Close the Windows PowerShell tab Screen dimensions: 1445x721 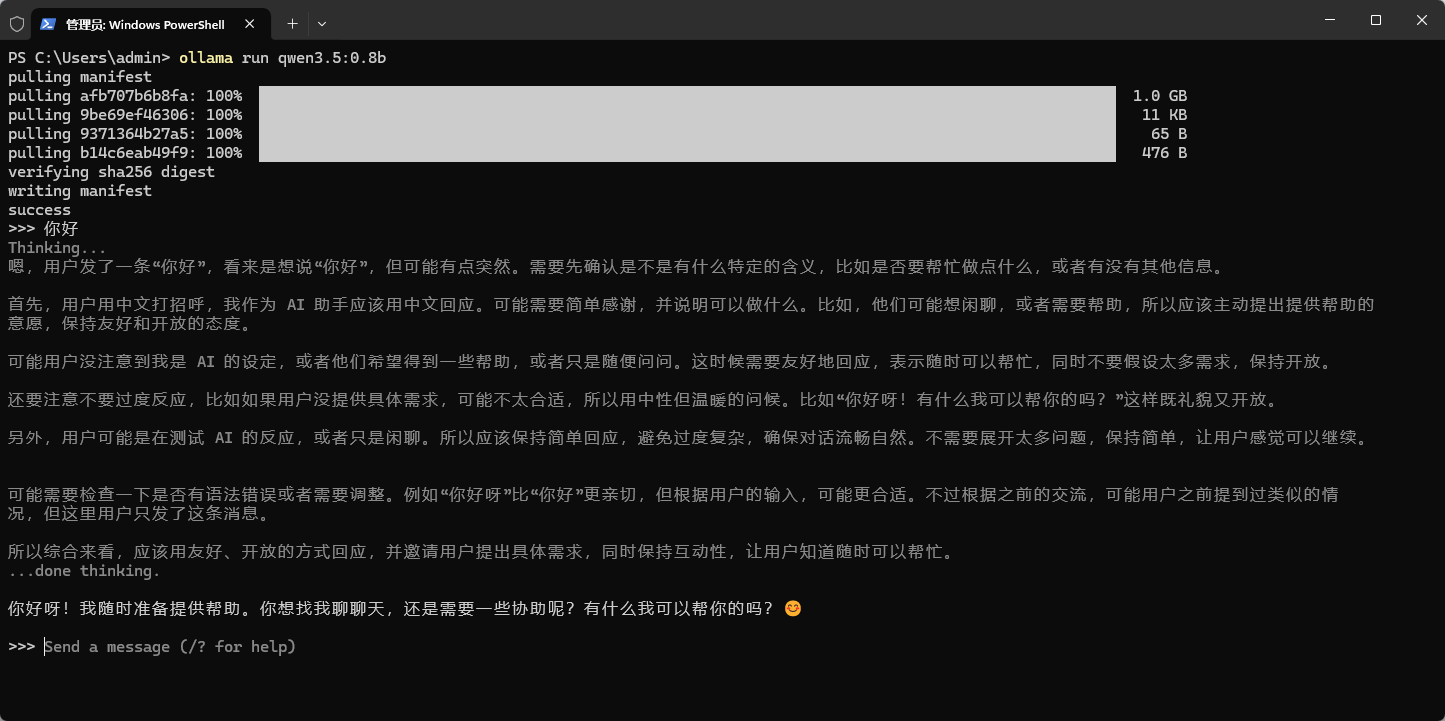pos(249,23)
